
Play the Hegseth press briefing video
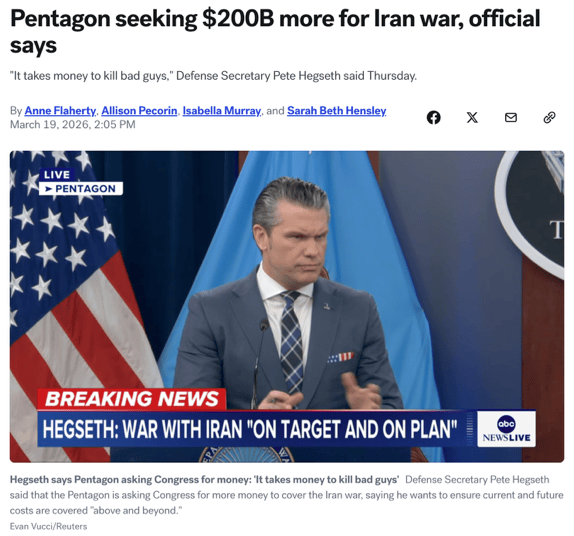287,306
